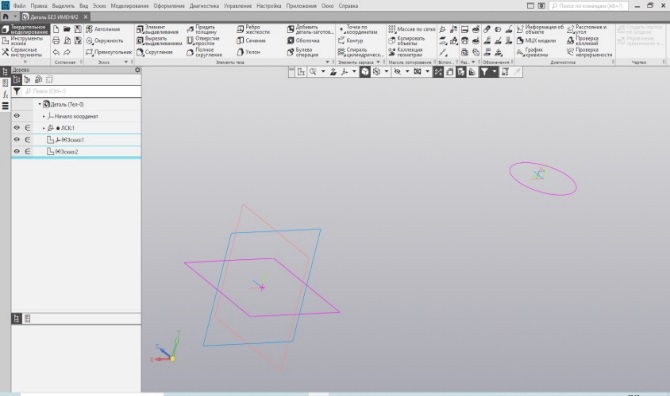Expand the ЛСК:1 tree node
The width and height of the screenshot is (670, 396).
44,128
